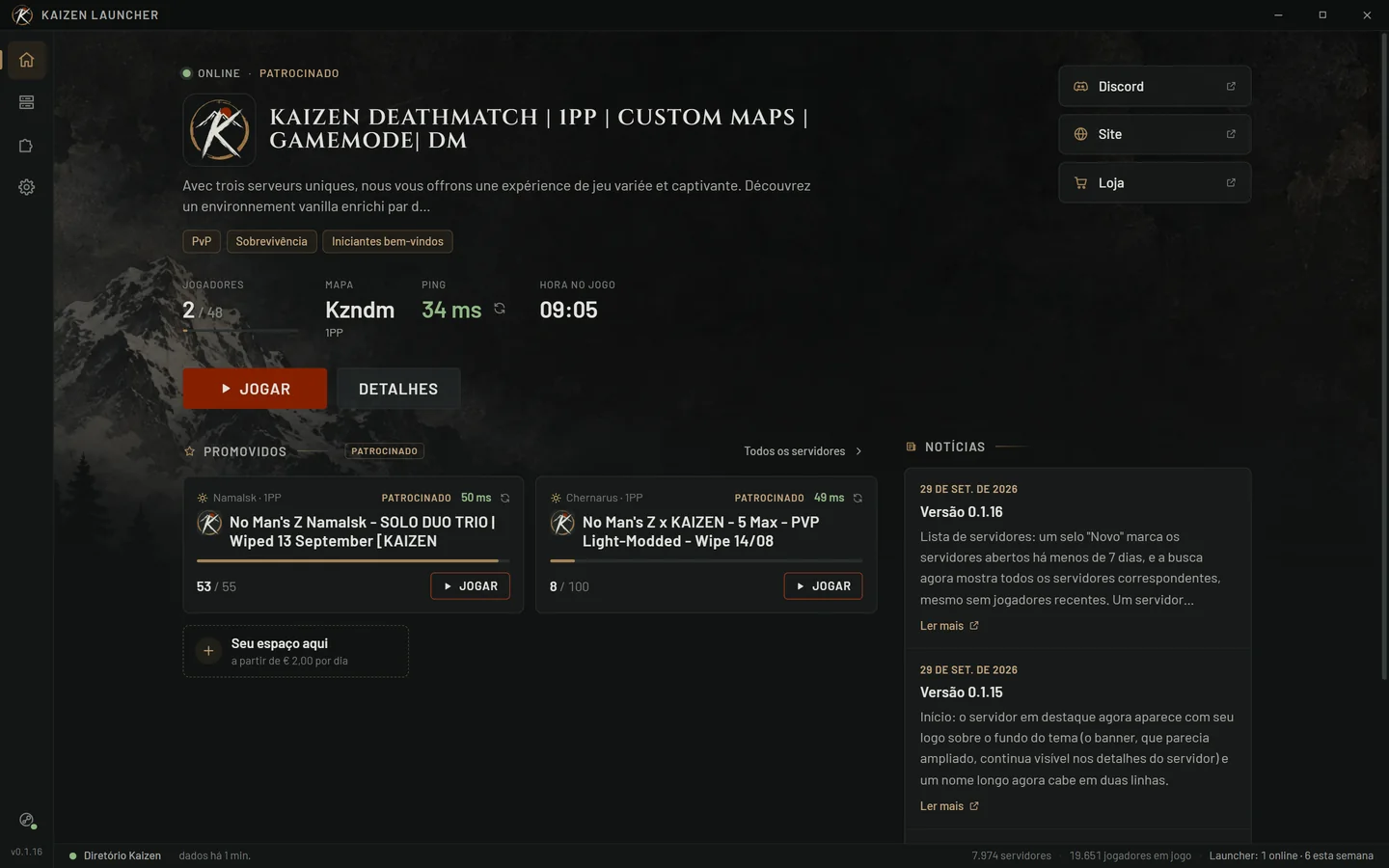Open settings gear in sidebar
1389x868 pixels.
[26, 187]
